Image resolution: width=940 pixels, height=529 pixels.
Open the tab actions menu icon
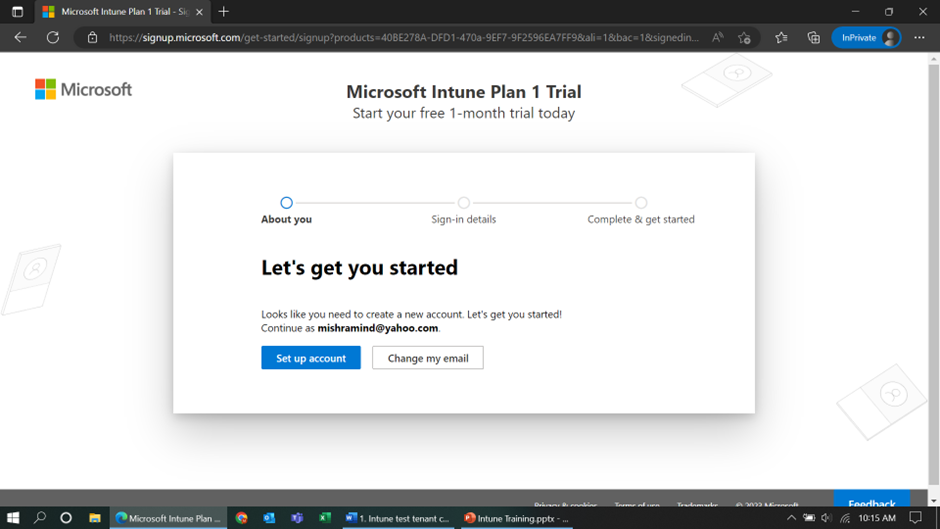point(17,11)
